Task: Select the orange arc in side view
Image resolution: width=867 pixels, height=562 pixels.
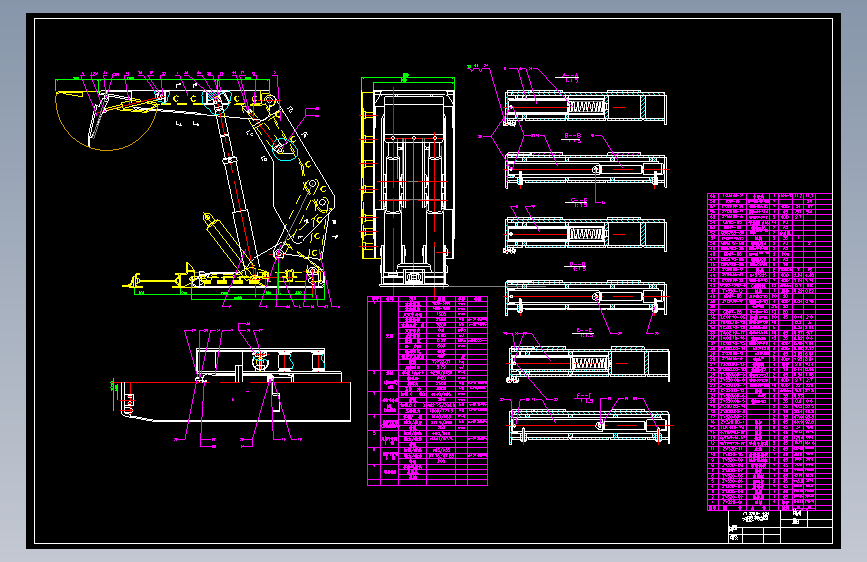Action: 105,122
